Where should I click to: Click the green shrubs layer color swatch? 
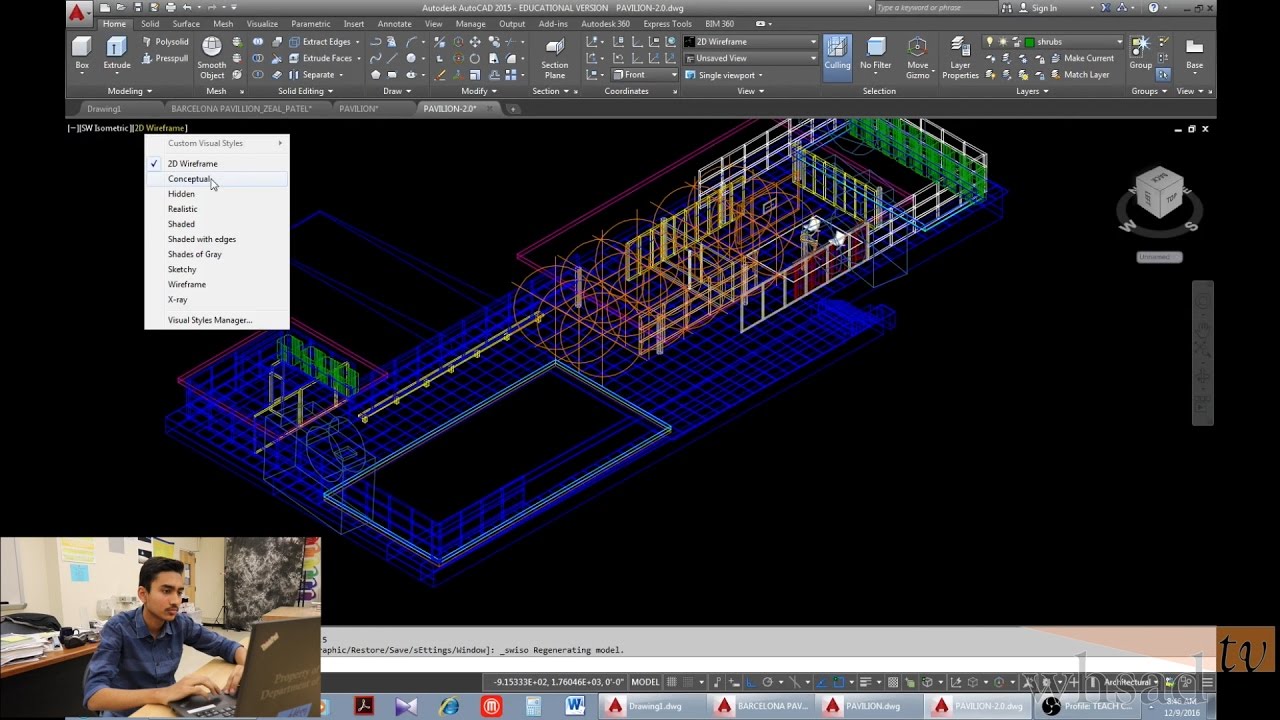1029,42
